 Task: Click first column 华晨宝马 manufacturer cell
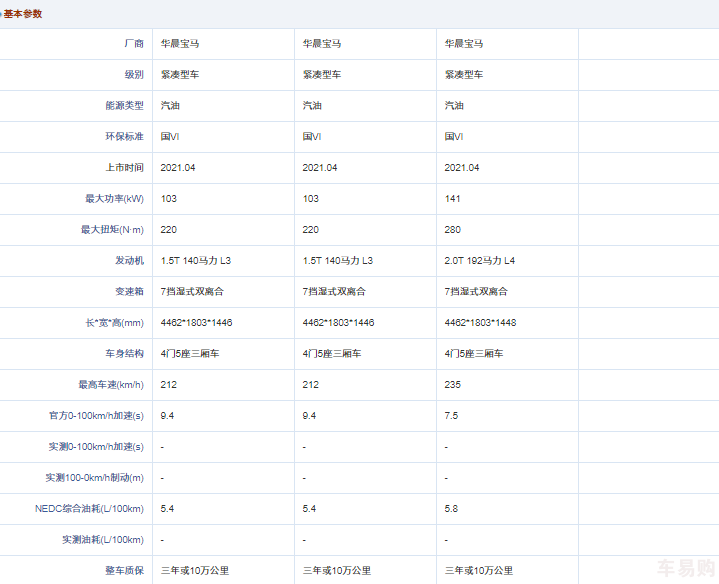[x=180, y=44]
